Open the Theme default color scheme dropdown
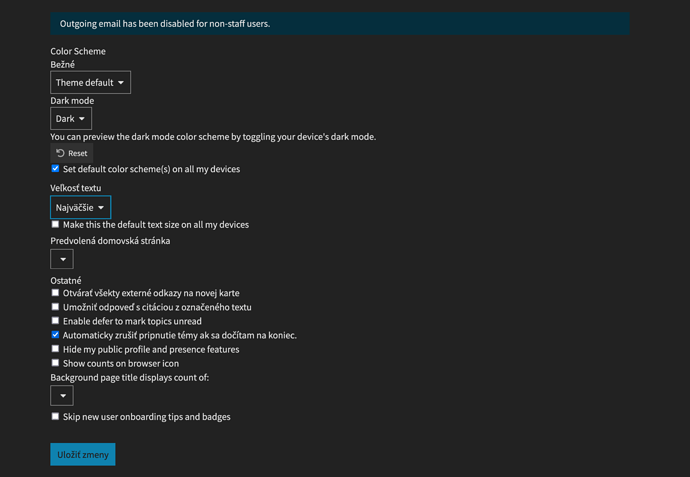 pos(90,82)
